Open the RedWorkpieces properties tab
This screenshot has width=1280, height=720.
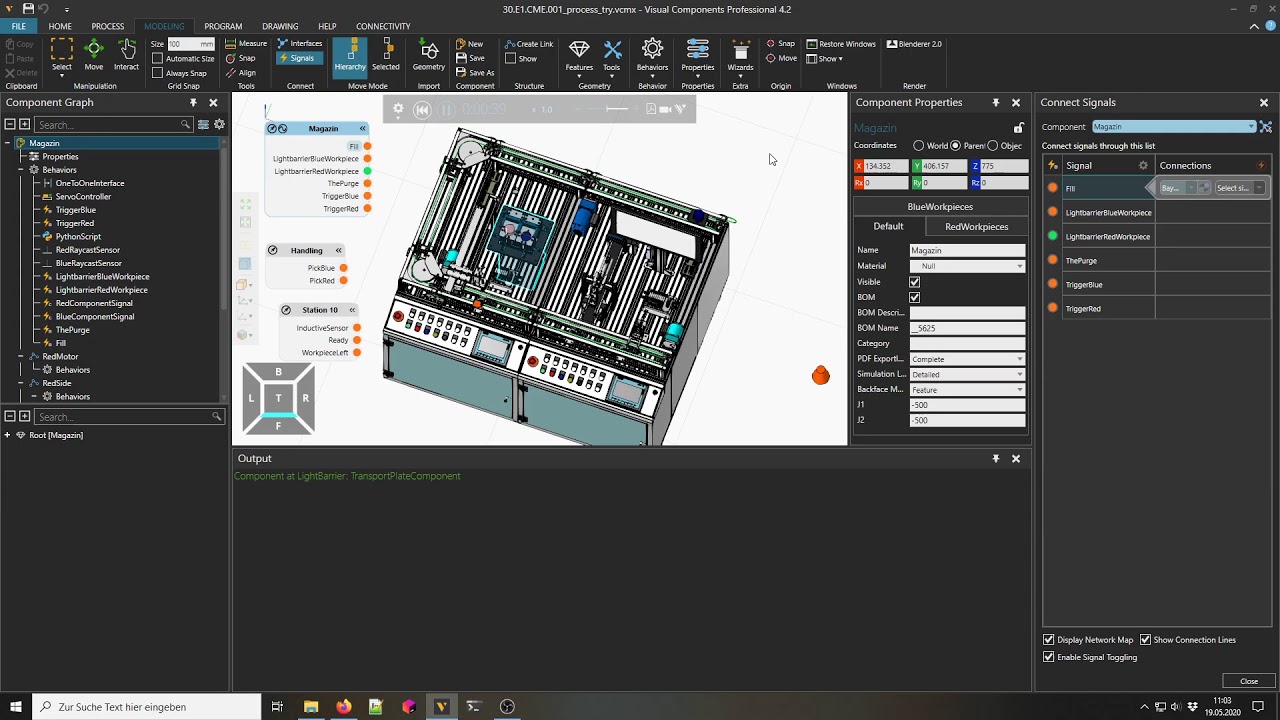click(x=976, y=227)
